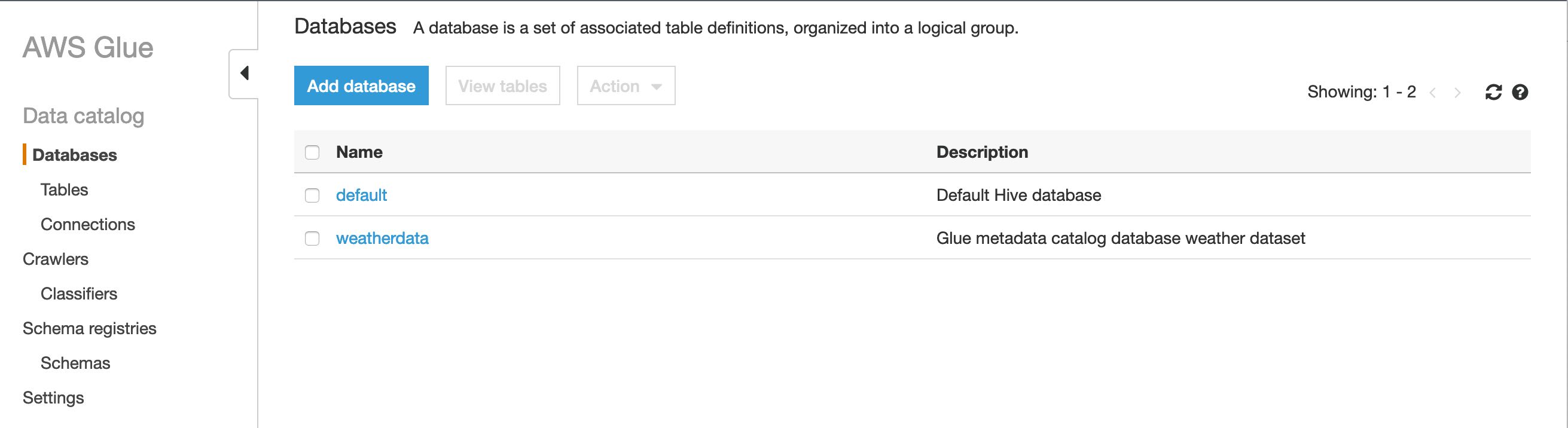
Task: Go to next page arrow
Action: coord(1457,93)
